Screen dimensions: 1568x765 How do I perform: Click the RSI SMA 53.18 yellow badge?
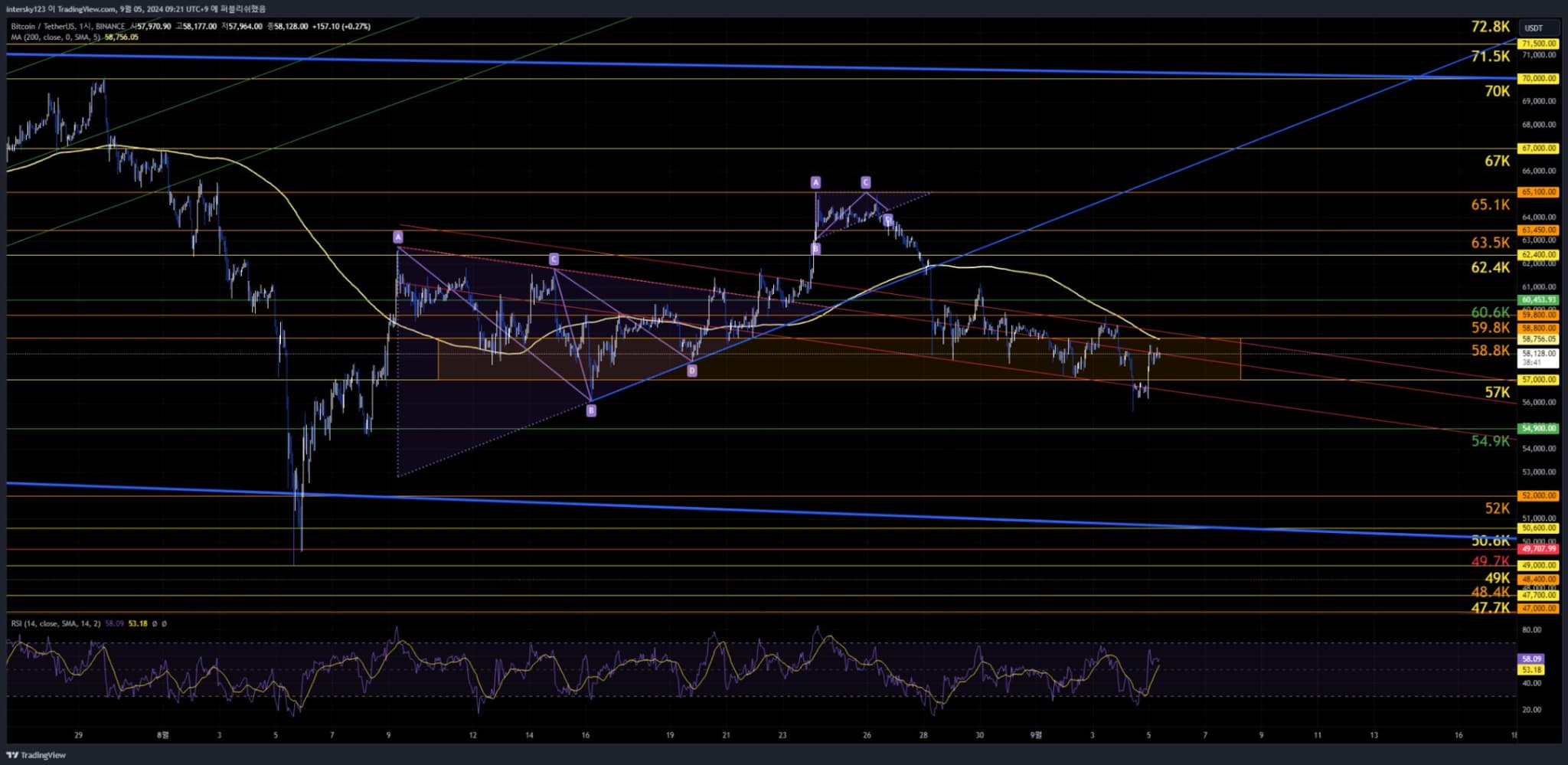point(1531,669)
